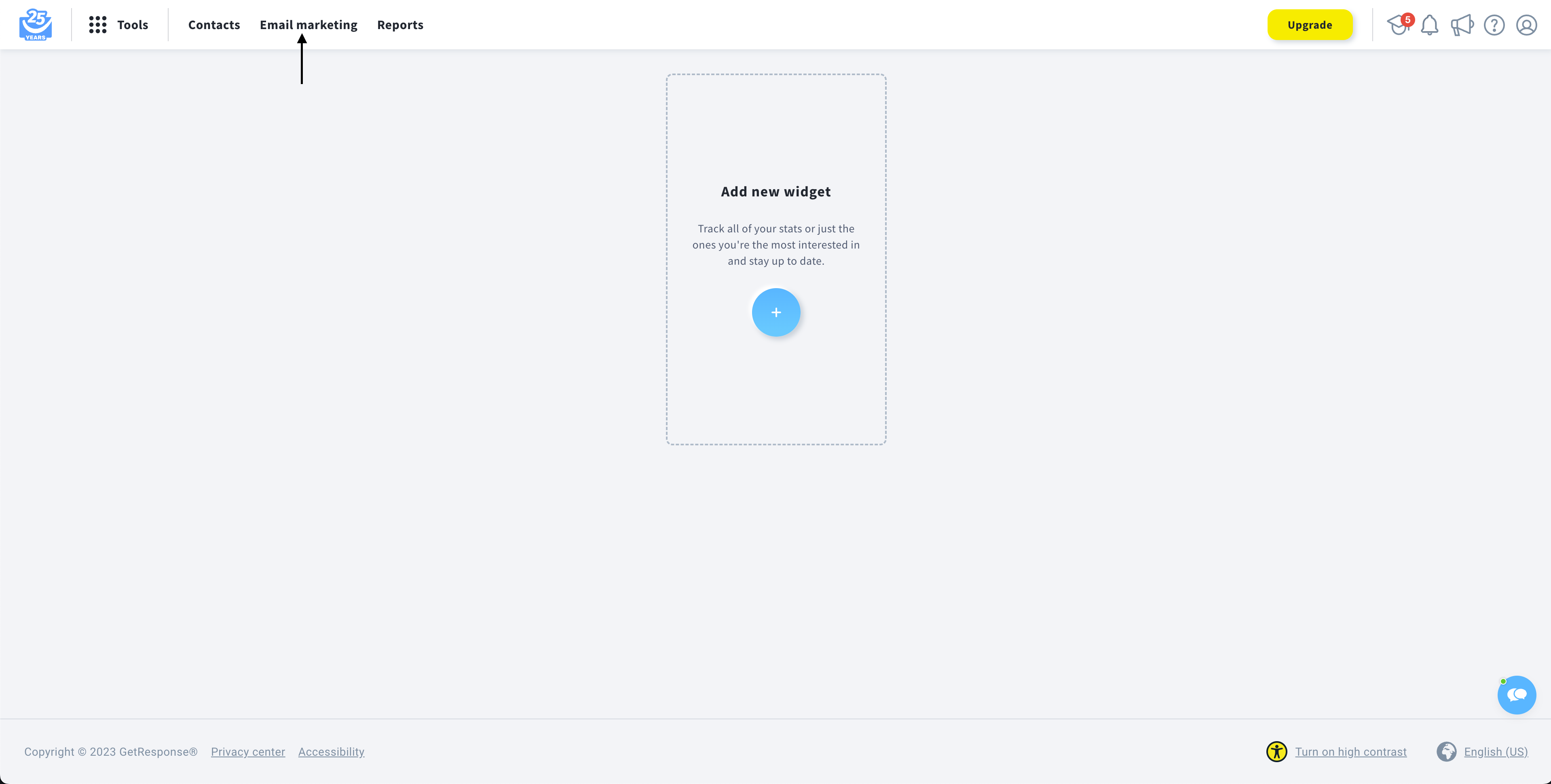The width and height of the screenshot is (1551, 784).
Task: Change language via English (US) link
Action: (x=1496, y=752)
